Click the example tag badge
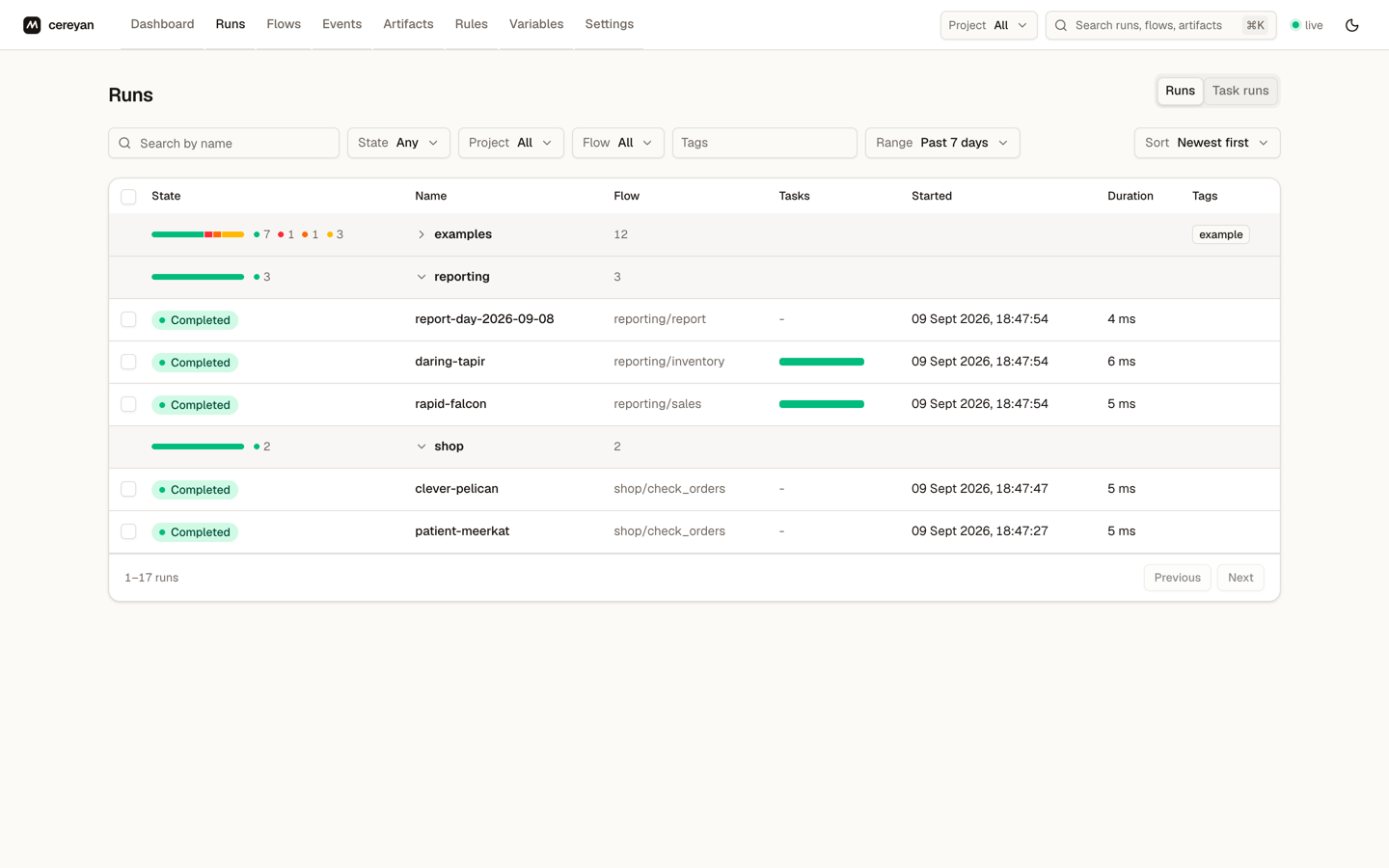This screenshot has width=1389, height=868. (x=1220, y=234)
